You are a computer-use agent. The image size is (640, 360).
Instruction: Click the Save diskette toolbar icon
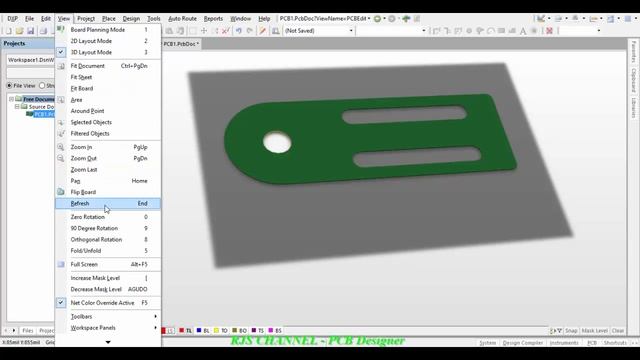pyautogui.click(x=30, y=31)
